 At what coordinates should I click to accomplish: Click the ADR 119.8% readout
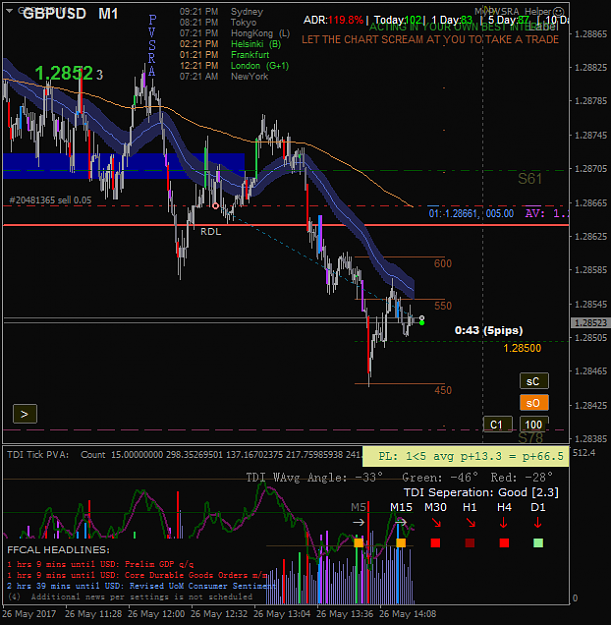(x=334, y=20)
